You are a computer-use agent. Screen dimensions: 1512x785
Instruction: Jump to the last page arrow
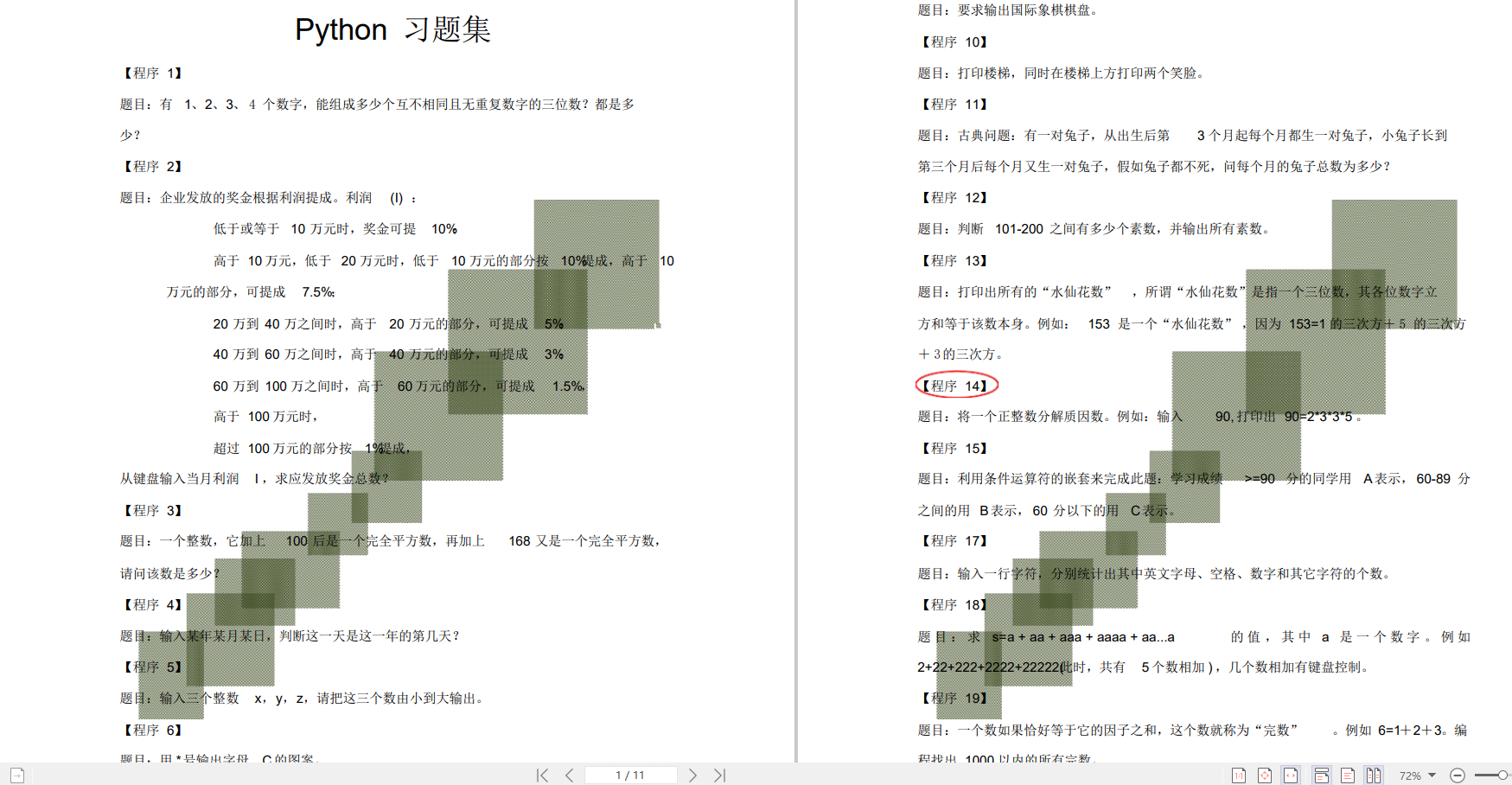tap(719, 775)
